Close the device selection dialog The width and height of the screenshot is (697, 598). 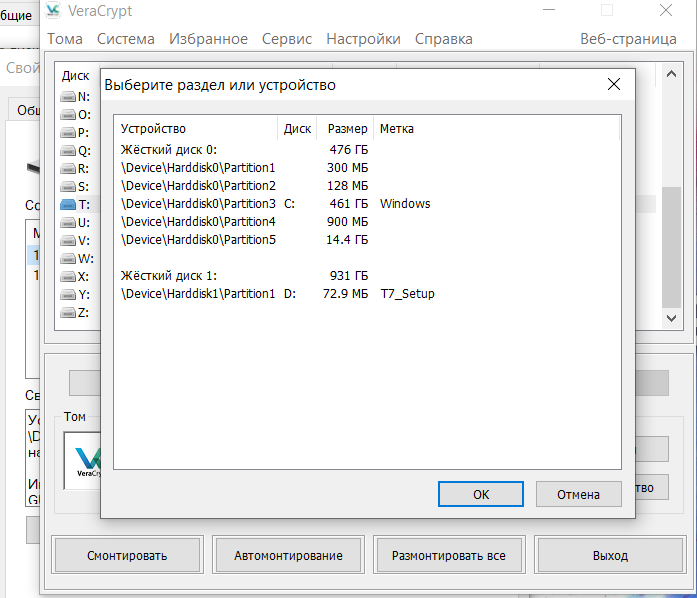[x=614, y=84]
